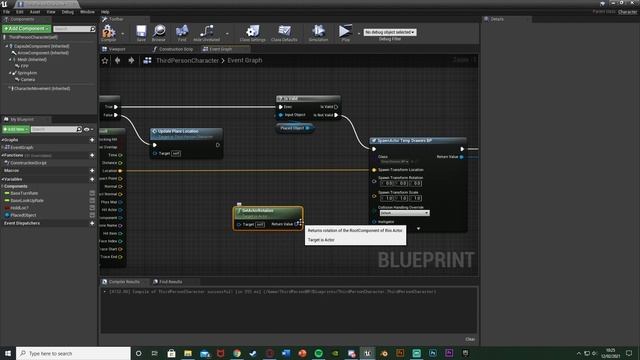This screenshot has width=640, height=360.
Task: Add new macro with Macros plus icon
Action: 92,171
